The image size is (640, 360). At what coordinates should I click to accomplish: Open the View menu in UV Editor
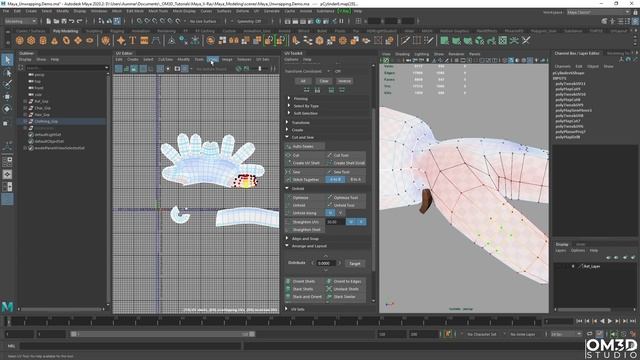click(213, 60)
